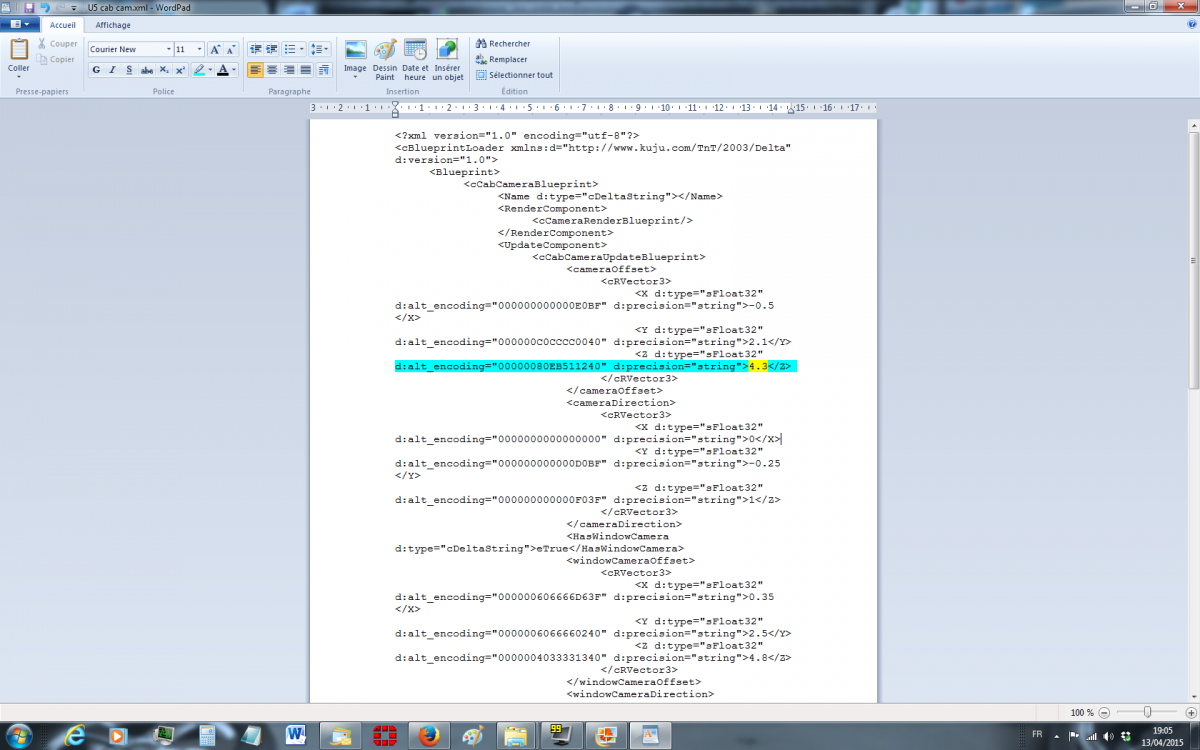The height and width of the screenshot is (750, 1200).
Task: Apply the font color A
Action: (222, 70)
